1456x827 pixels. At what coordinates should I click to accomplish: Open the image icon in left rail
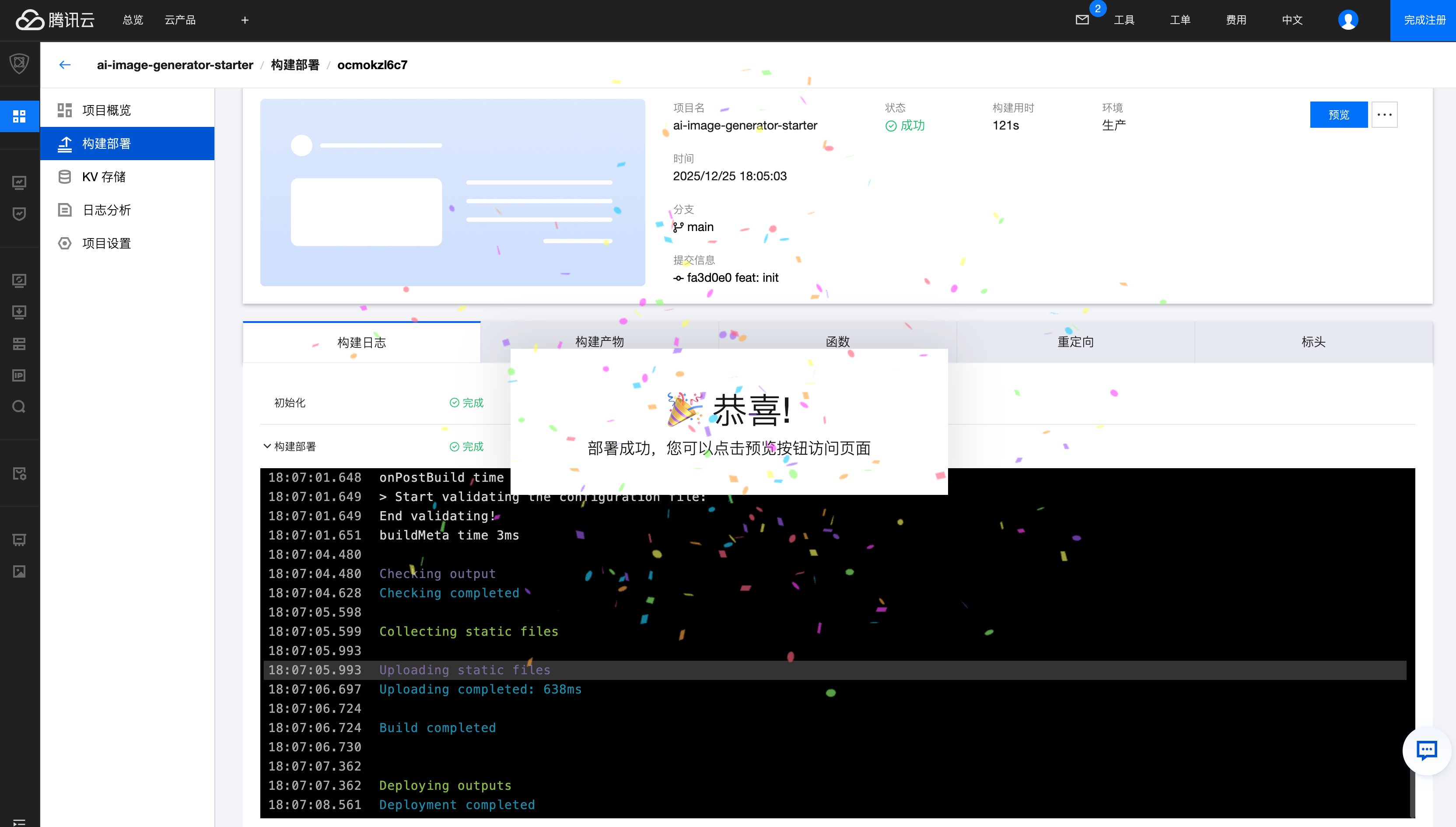coord(19,571)
